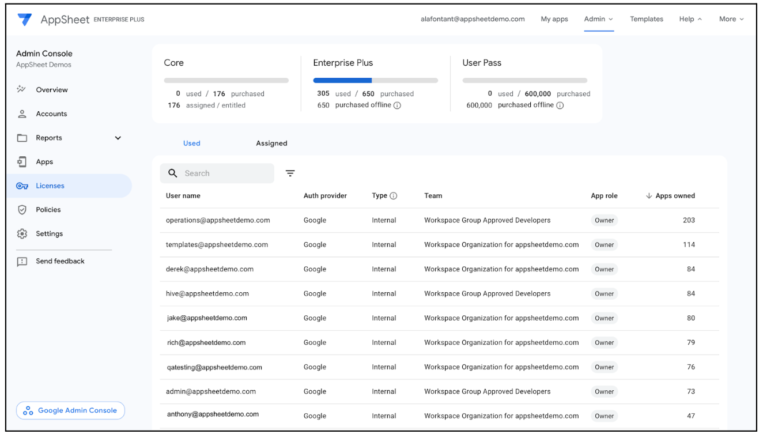The height and width of the screenshot is (434, 763).
Task: Click into the Search input field
Action: 225,173
